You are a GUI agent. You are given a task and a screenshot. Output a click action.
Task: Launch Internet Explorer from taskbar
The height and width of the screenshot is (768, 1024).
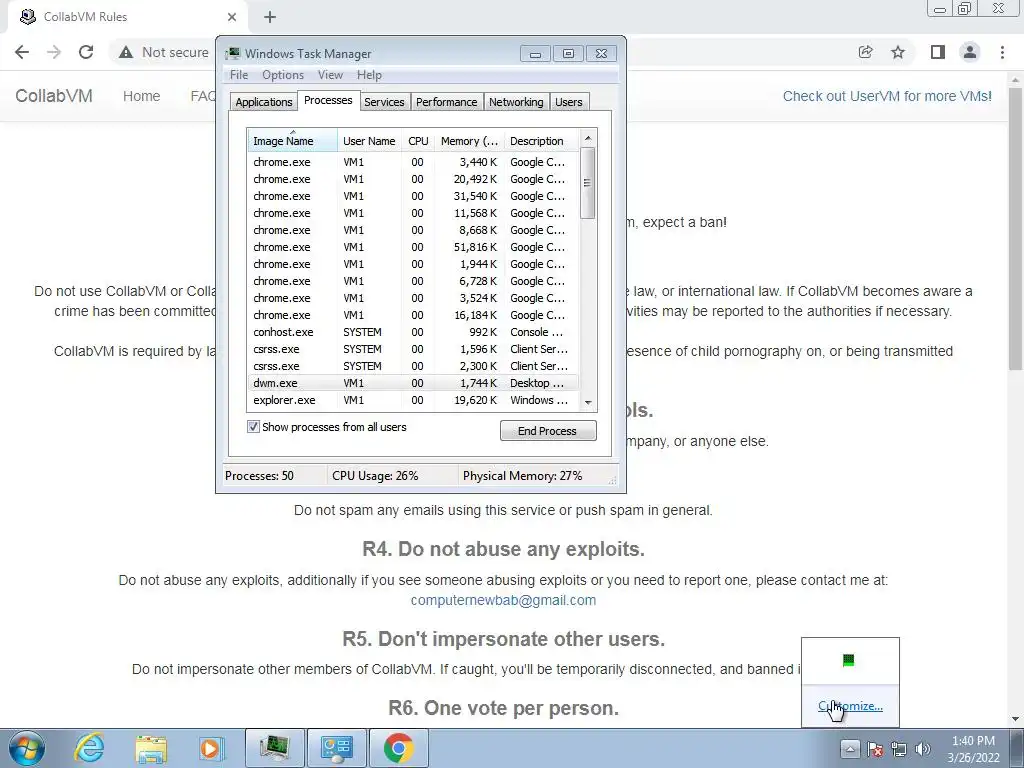89,748
